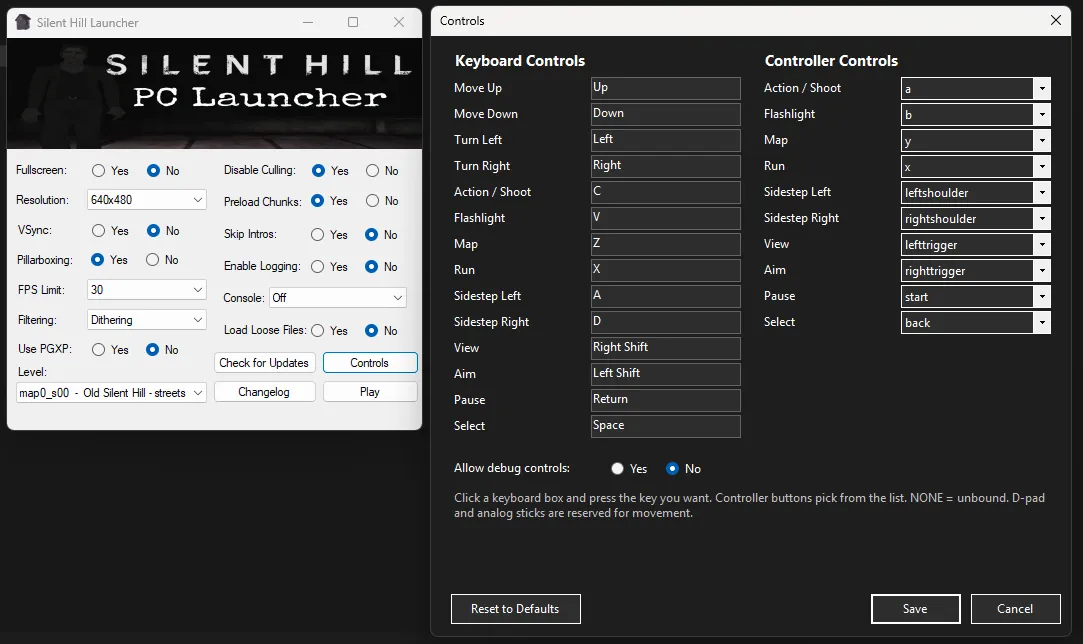Click the Turn Left keyboard box
1083x644 pixels.
[666, 140]
